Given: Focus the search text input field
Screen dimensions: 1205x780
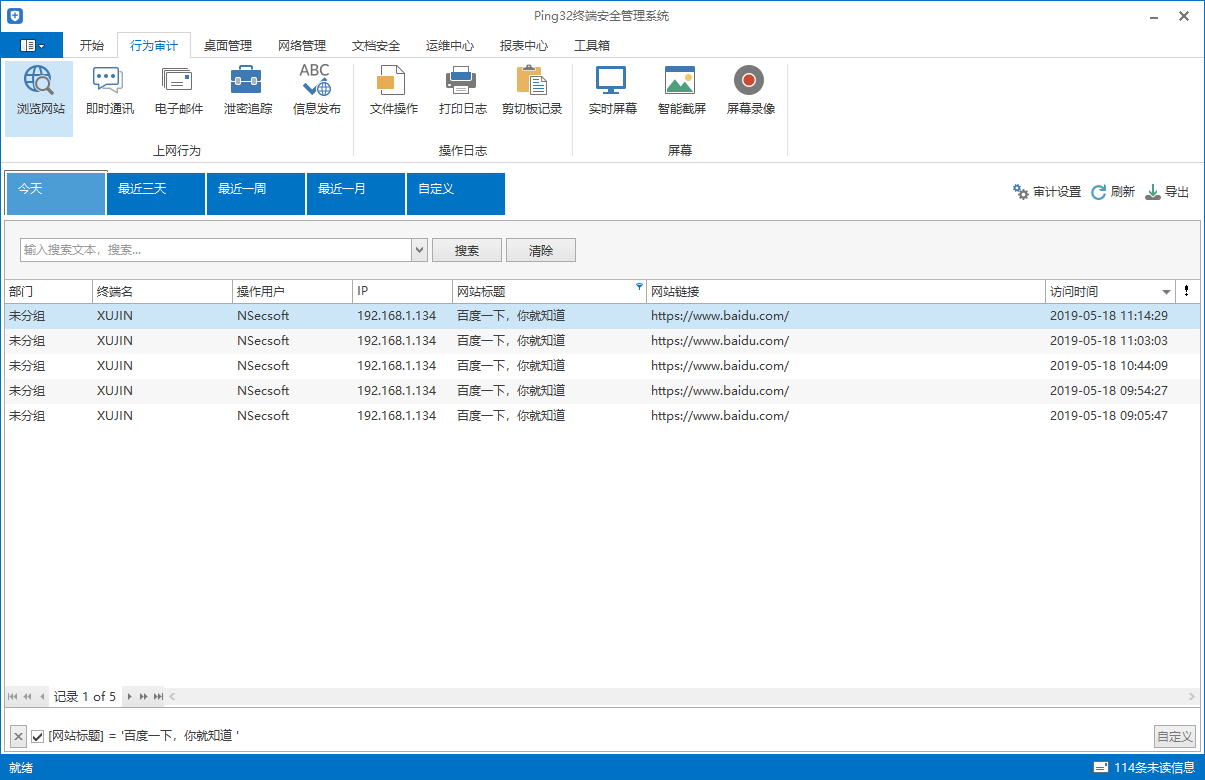Looking at the screenshot, I should (x=216, y=250).
